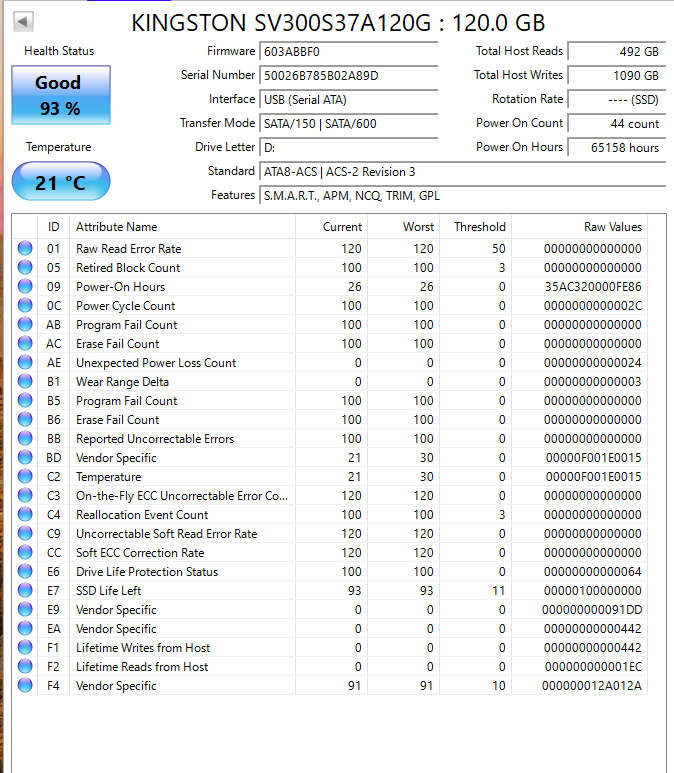Select status icon for E9 Vendor Specific
Image resolution: width=674 pixels, height=773 pixels.
25,609
